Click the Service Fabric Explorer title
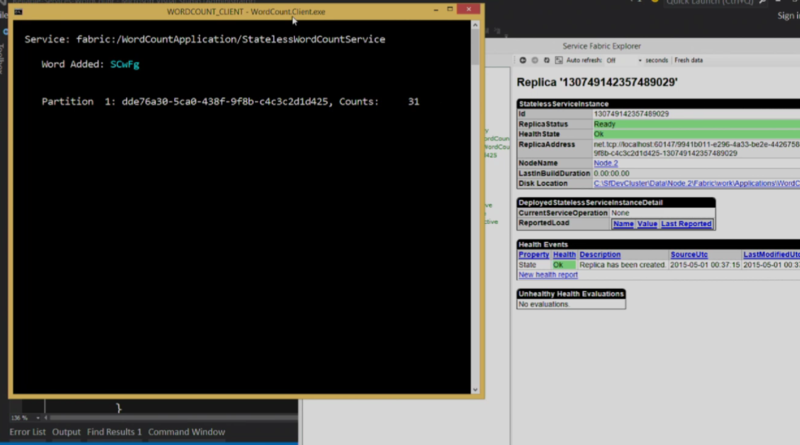 (602, 46)
